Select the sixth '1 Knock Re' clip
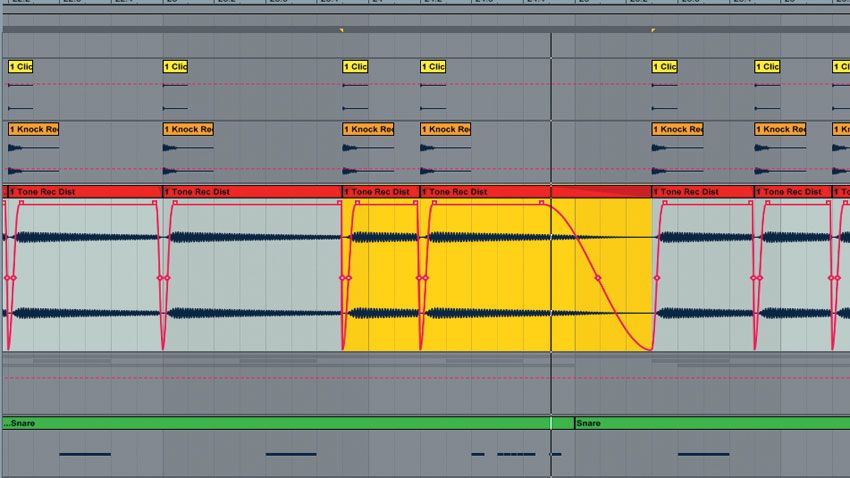The image size is (850, 478). [780, 129]
